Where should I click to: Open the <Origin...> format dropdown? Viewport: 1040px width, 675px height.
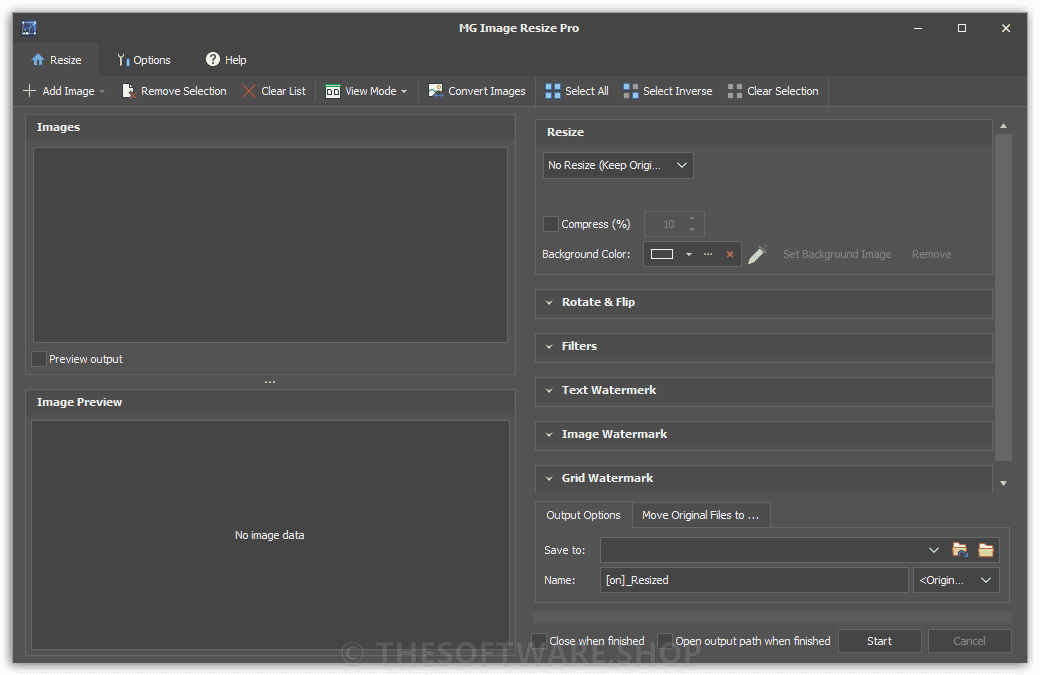coord(956,580)
